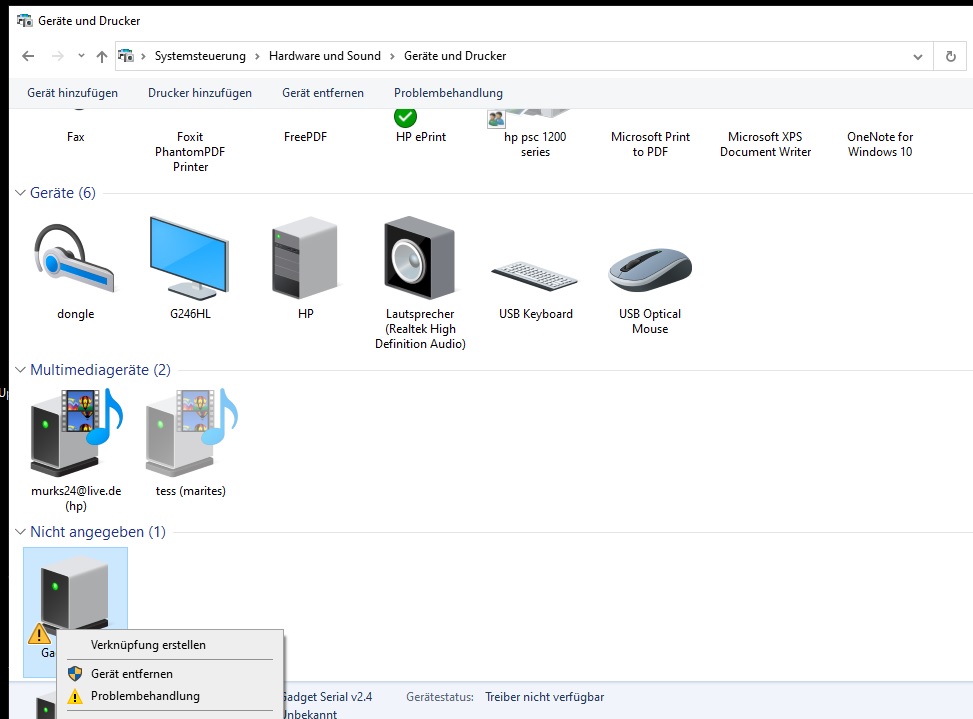The height and width of the screenshot is (719, 973).
Task: Select the HP computer tower device
Action: 305,258
